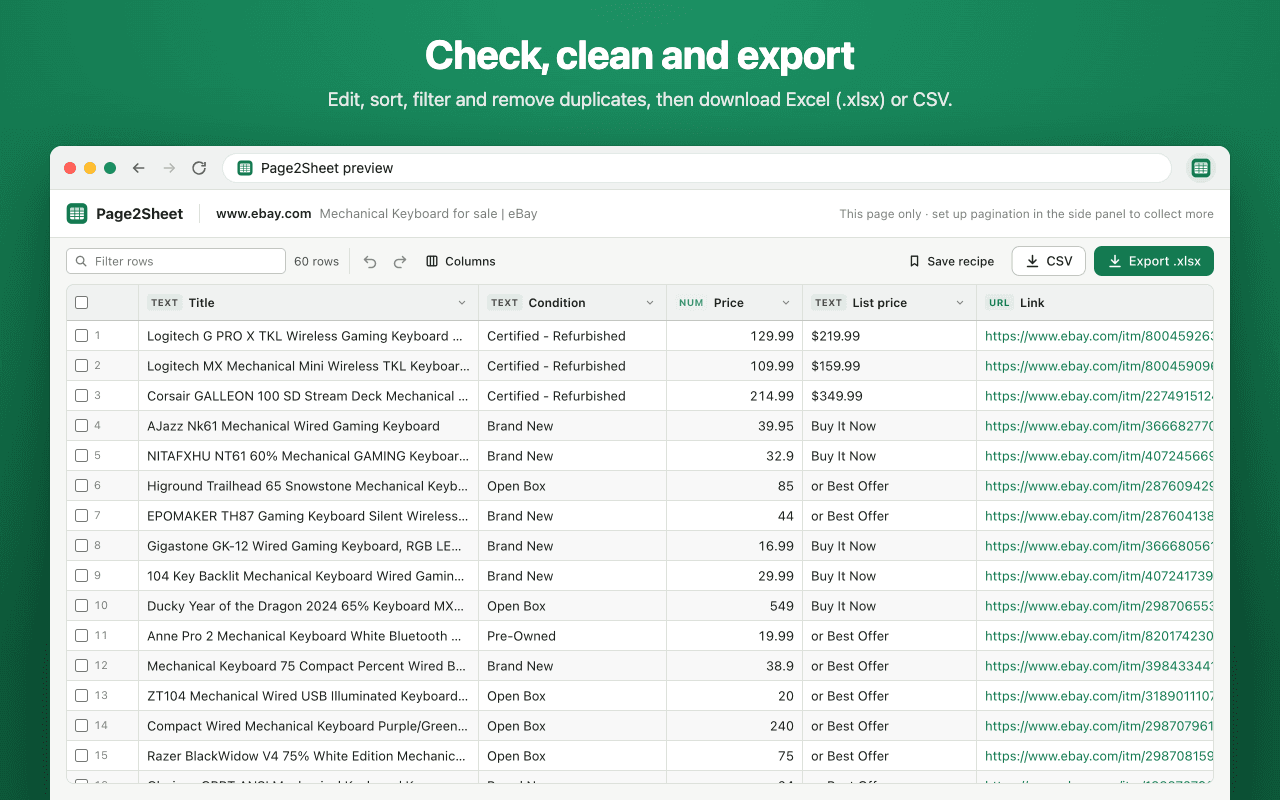The height and width of the screenshot is (800, 1280).
Task: Click the price cell showing 38.9
Action: (x=734, y=666)
